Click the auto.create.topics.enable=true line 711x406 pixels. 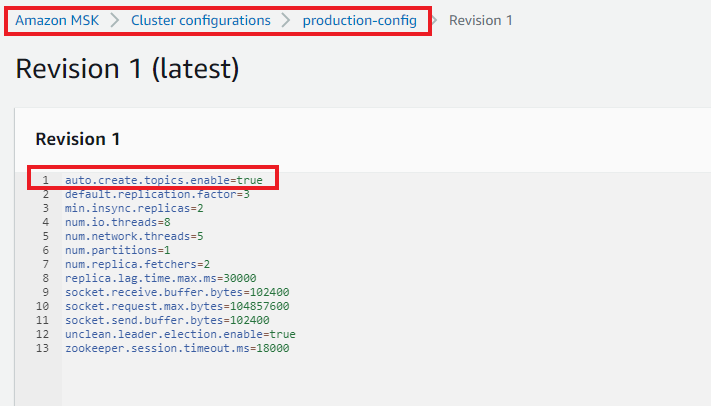(164, 180)
